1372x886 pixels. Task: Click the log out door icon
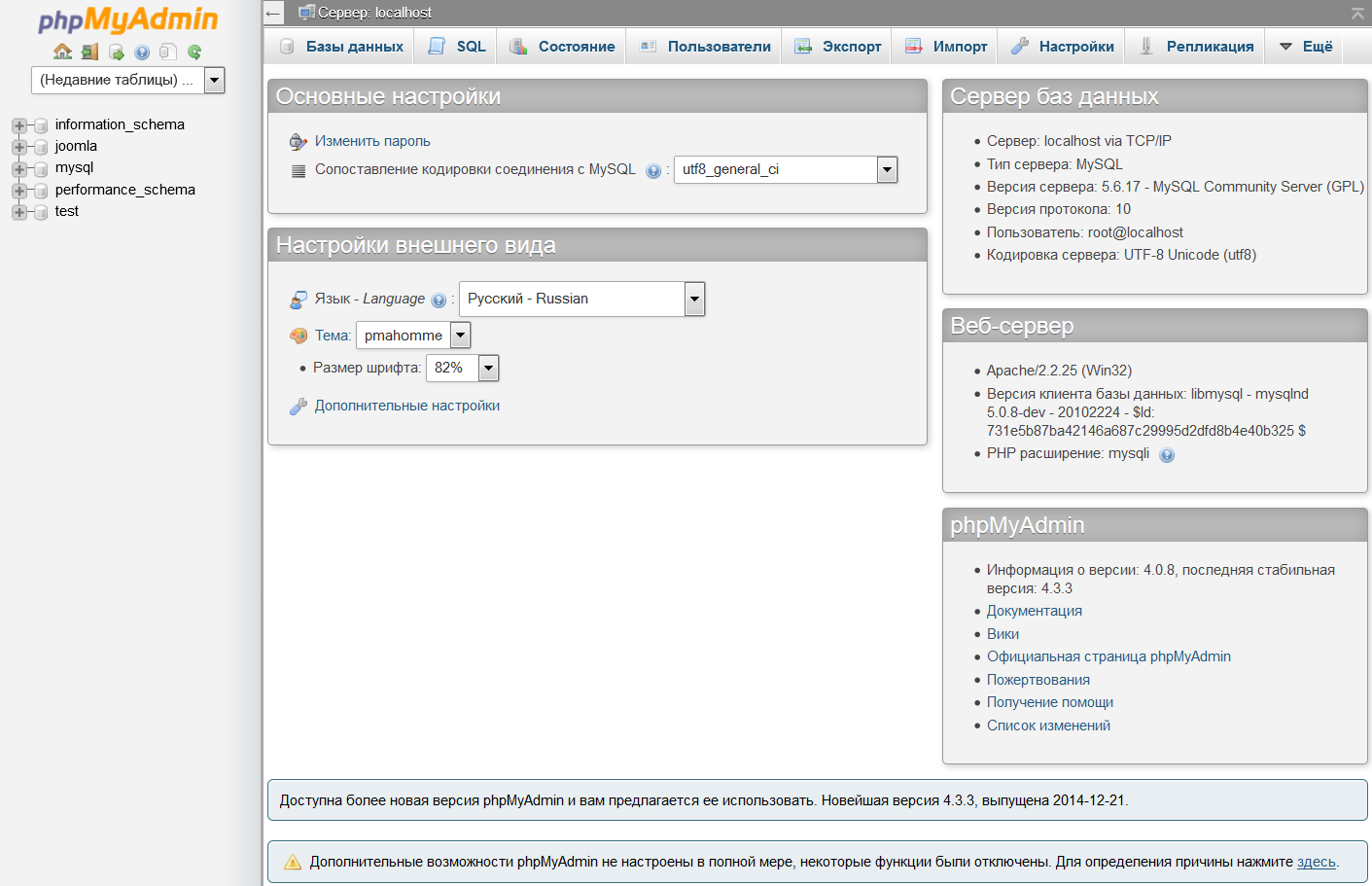[90, 52]
